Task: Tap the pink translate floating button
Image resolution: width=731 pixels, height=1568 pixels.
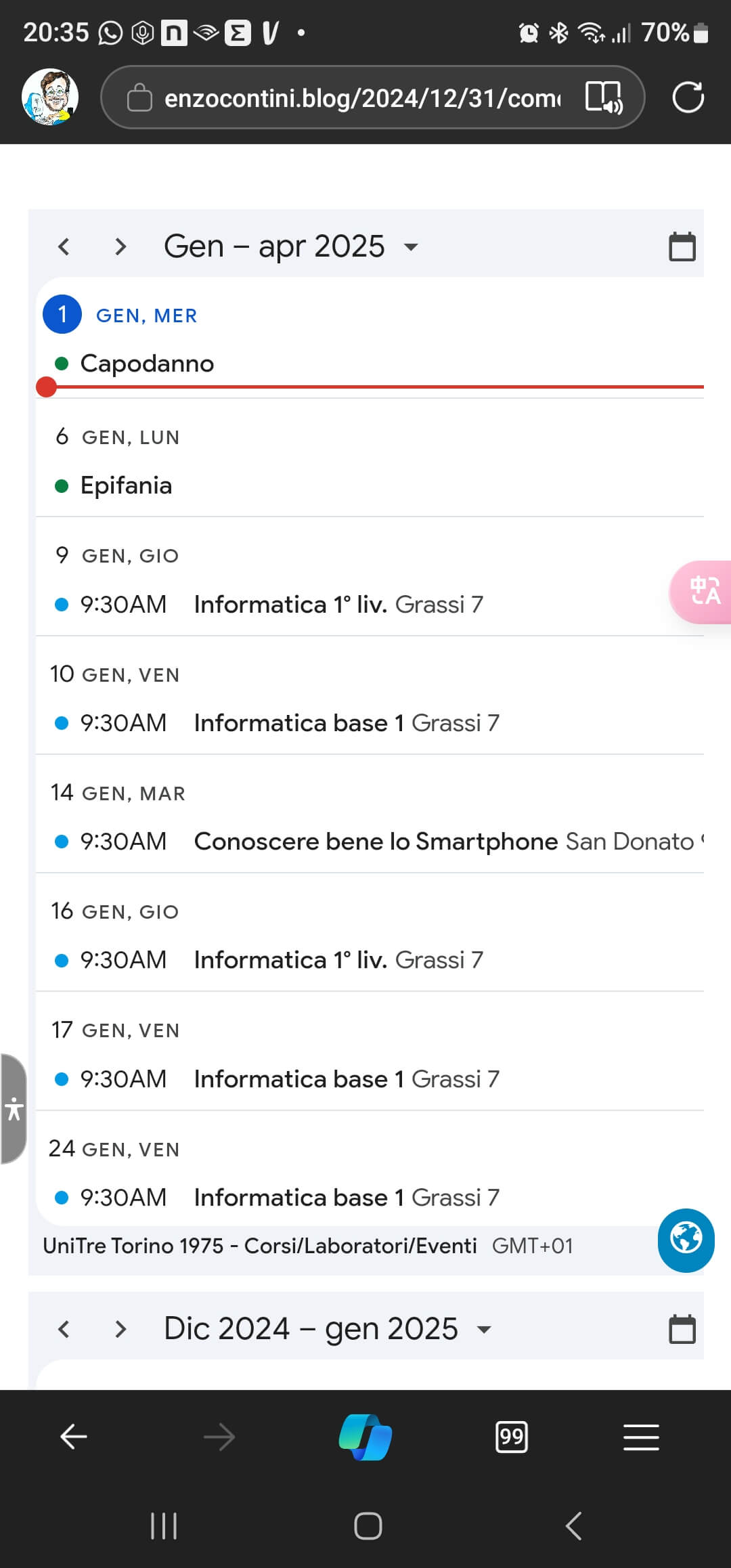Action: click(704, 592)
